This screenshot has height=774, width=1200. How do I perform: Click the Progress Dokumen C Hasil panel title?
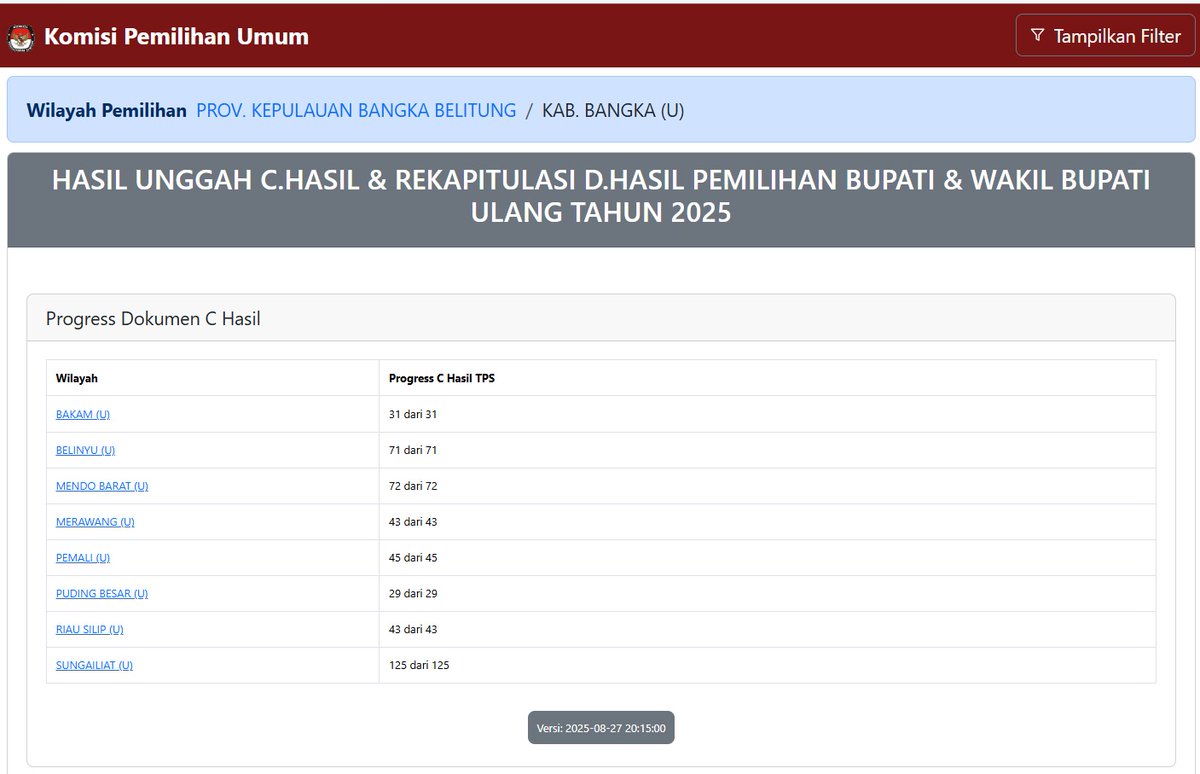click(152, 318)
